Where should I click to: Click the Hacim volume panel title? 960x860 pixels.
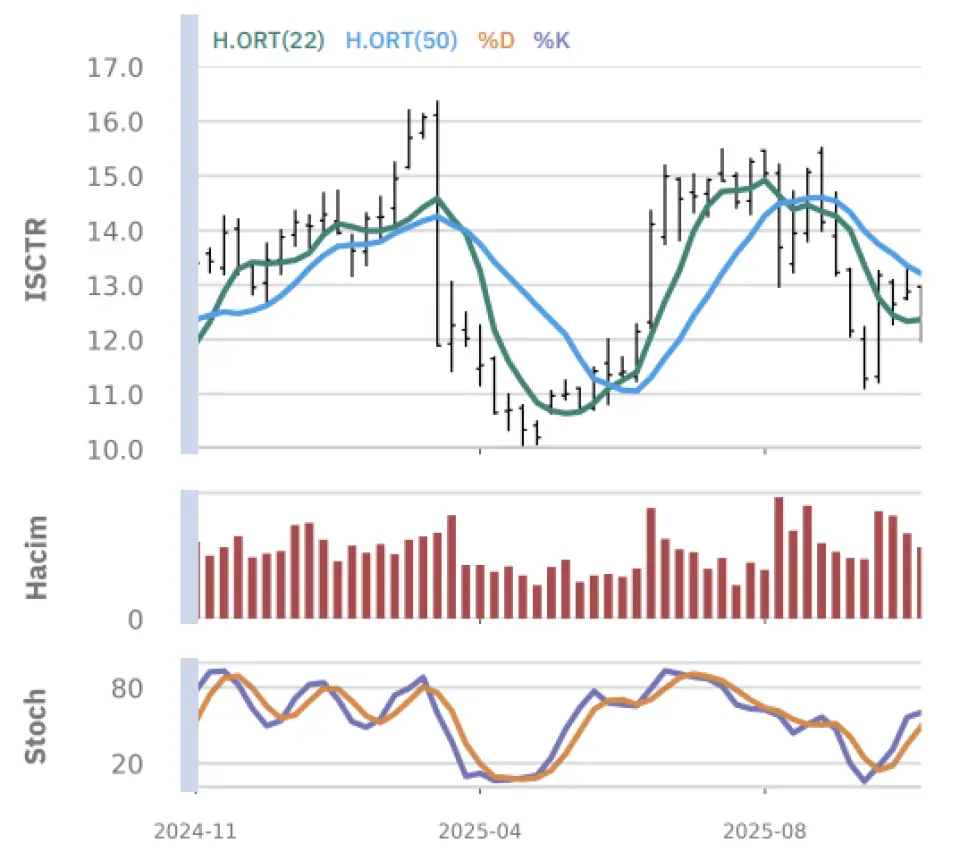(36, 557)
